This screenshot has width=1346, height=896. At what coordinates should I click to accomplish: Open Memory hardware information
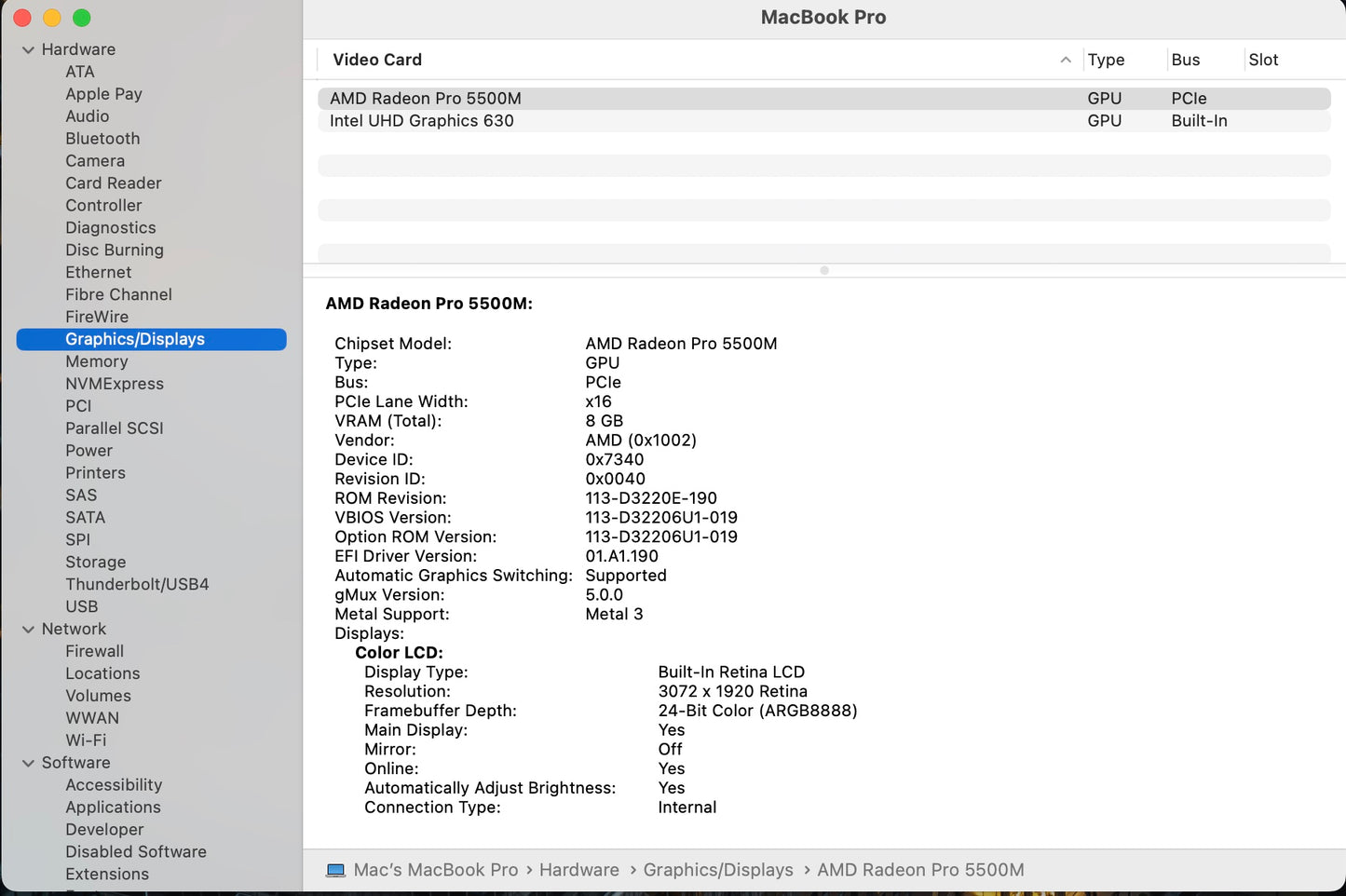[x=97, y=361]
